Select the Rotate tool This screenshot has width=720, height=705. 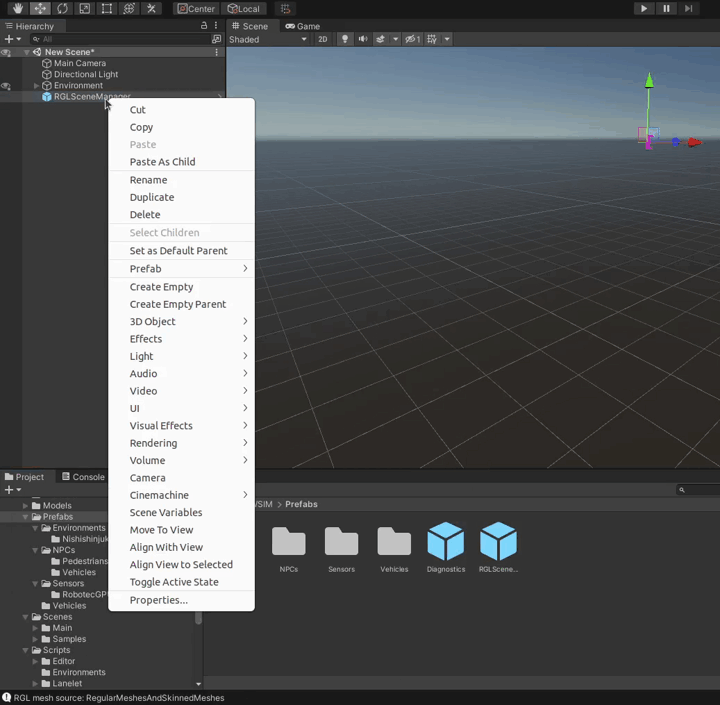coord(62,8)
